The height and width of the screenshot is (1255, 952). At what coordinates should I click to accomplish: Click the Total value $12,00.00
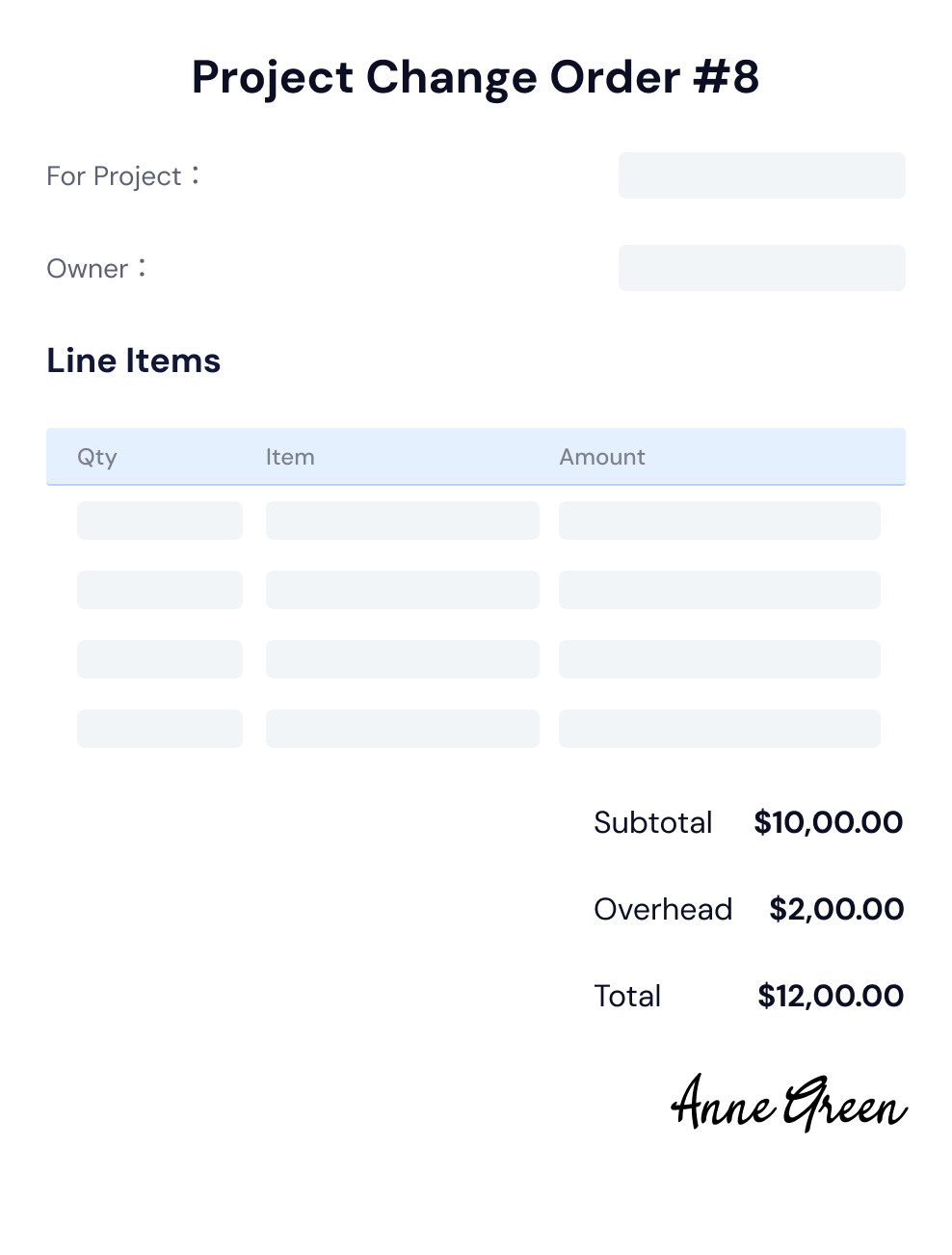click(x=831, y=996)
